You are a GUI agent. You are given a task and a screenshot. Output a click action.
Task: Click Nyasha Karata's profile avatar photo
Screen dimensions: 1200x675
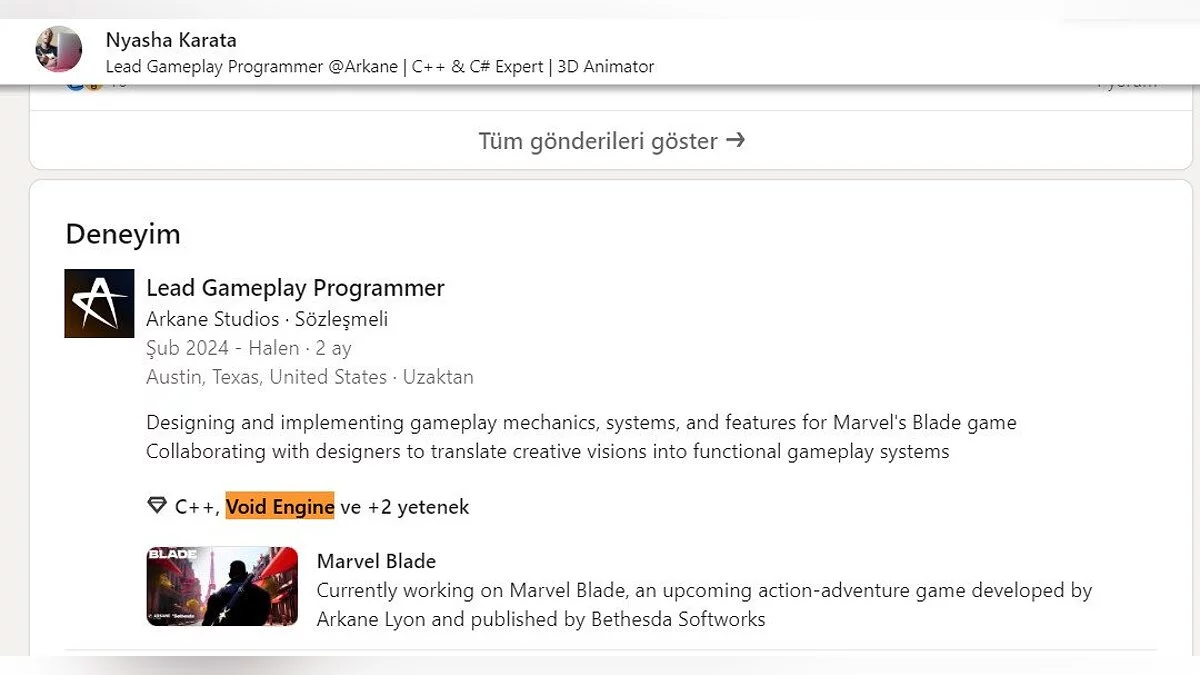tap(59, 49)
